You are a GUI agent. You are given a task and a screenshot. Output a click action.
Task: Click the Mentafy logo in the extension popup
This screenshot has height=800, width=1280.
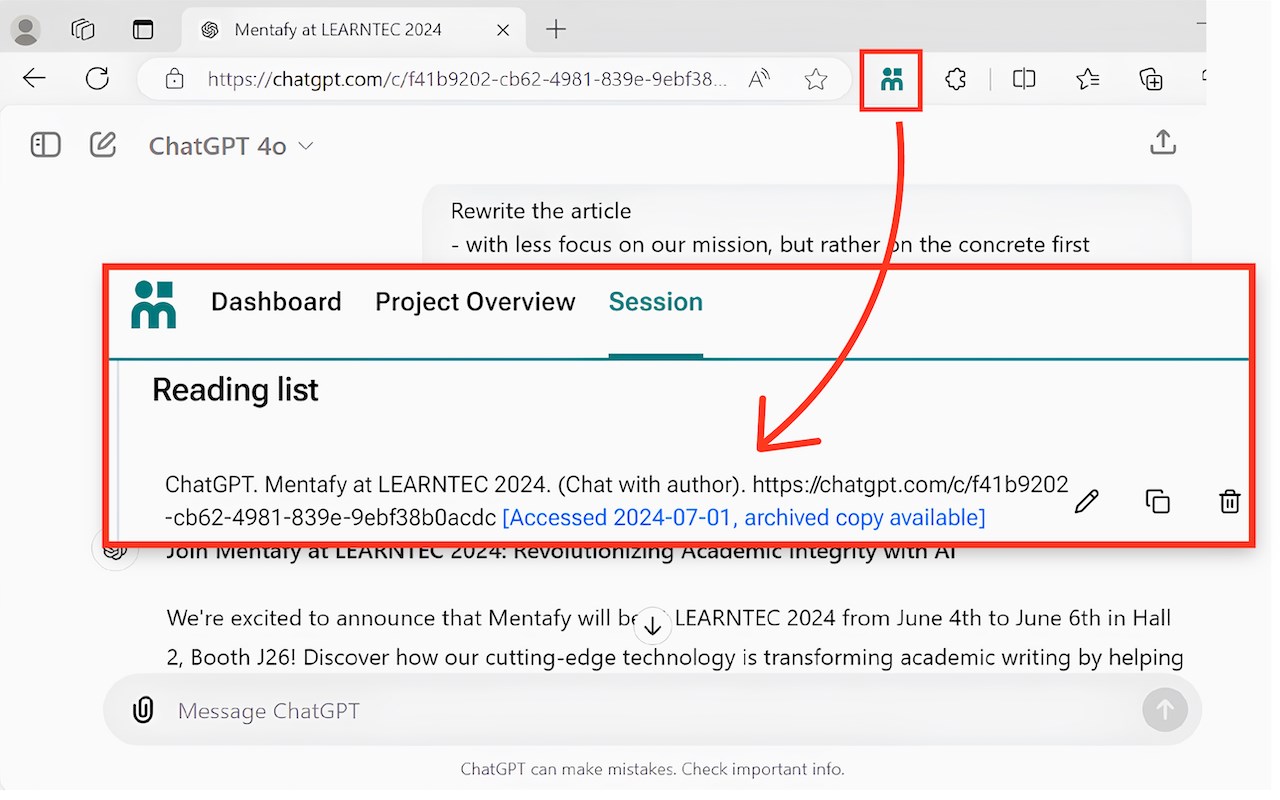[x=154, y=304]
